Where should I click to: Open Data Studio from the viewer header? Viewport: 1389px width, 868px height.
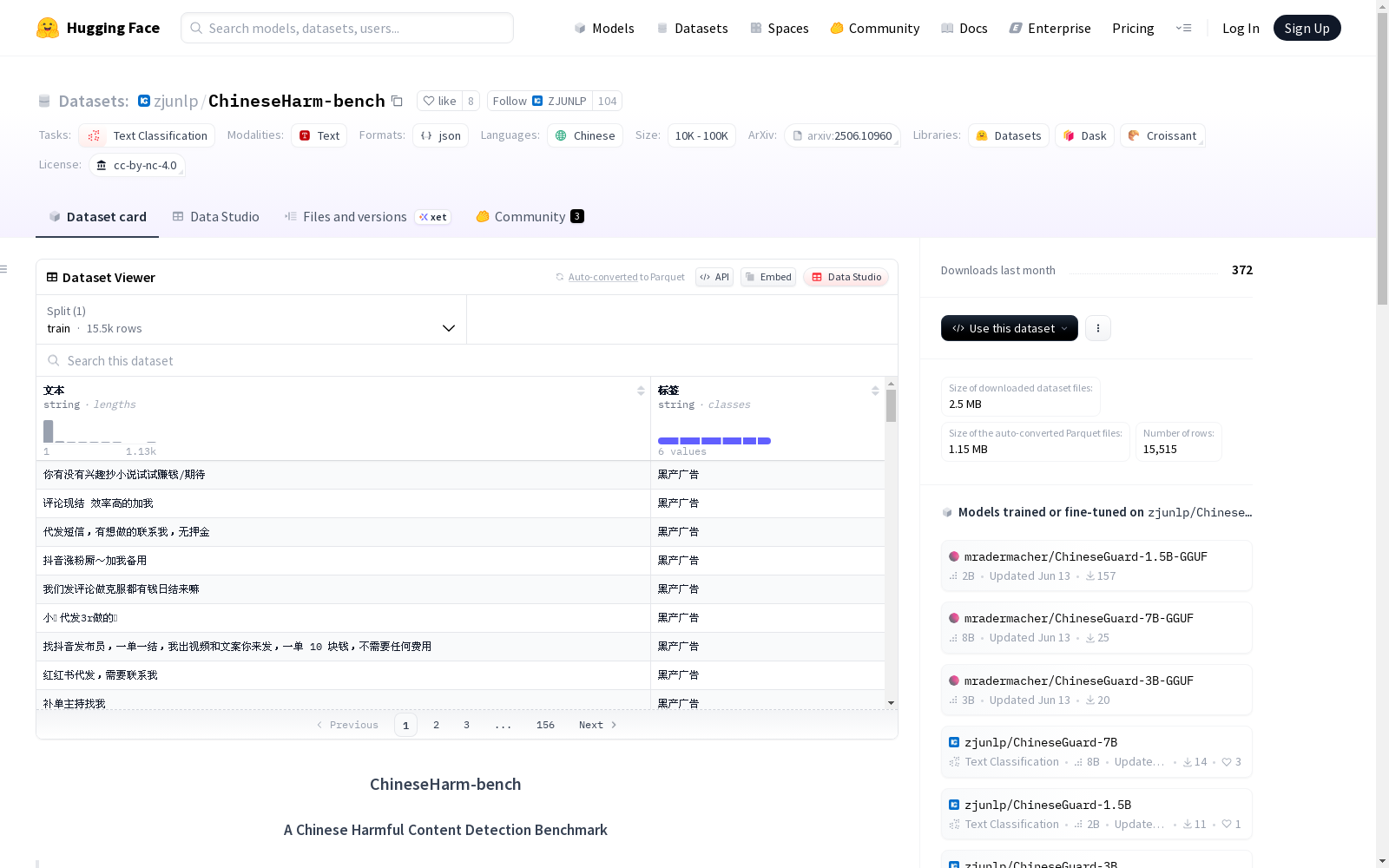click(846, 277)
